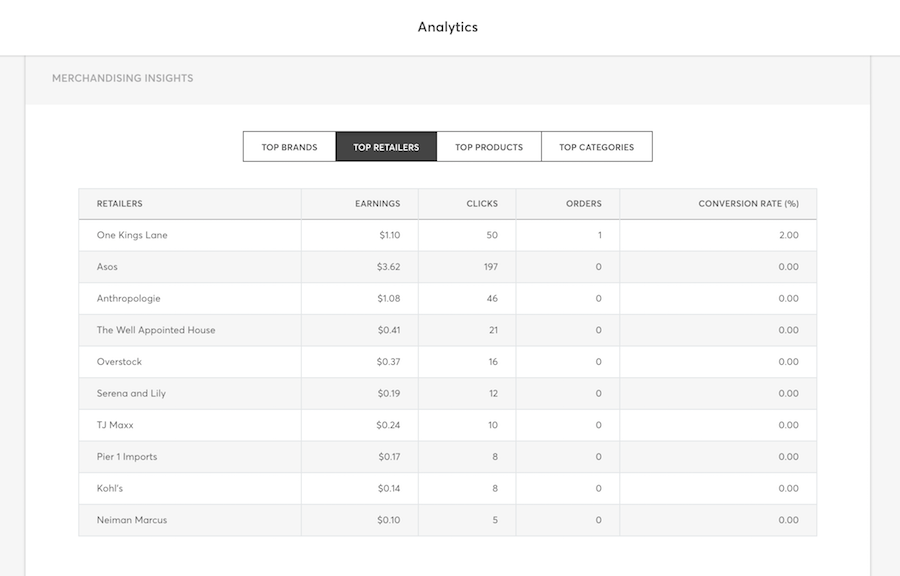Select the TJ Maxx retailer name
The height and width of the screenshot is (576, 900).
pyautogui.click(x=115, y=425)
